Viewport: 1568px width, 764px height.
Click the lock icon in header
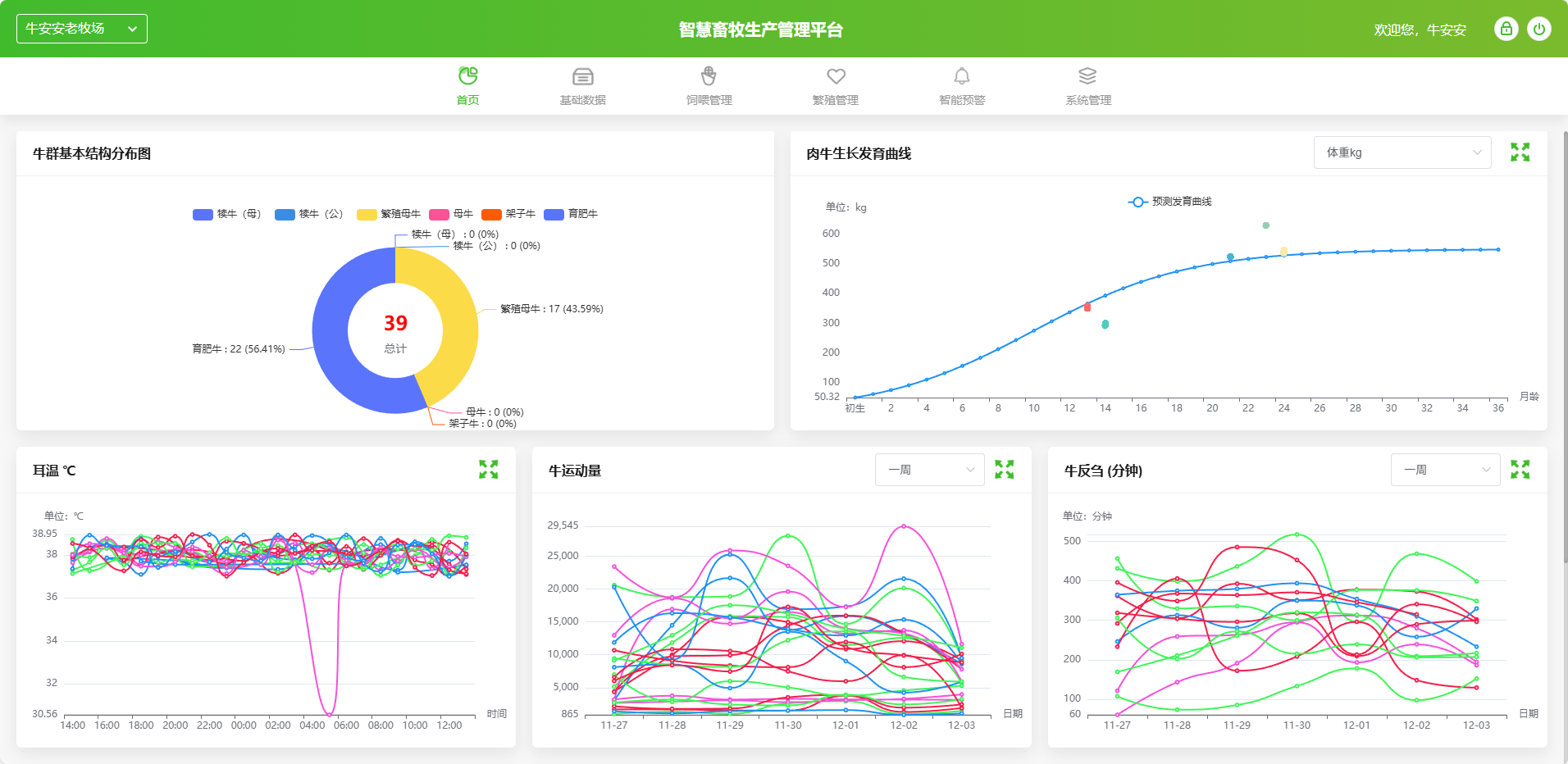pos(1506,30)
